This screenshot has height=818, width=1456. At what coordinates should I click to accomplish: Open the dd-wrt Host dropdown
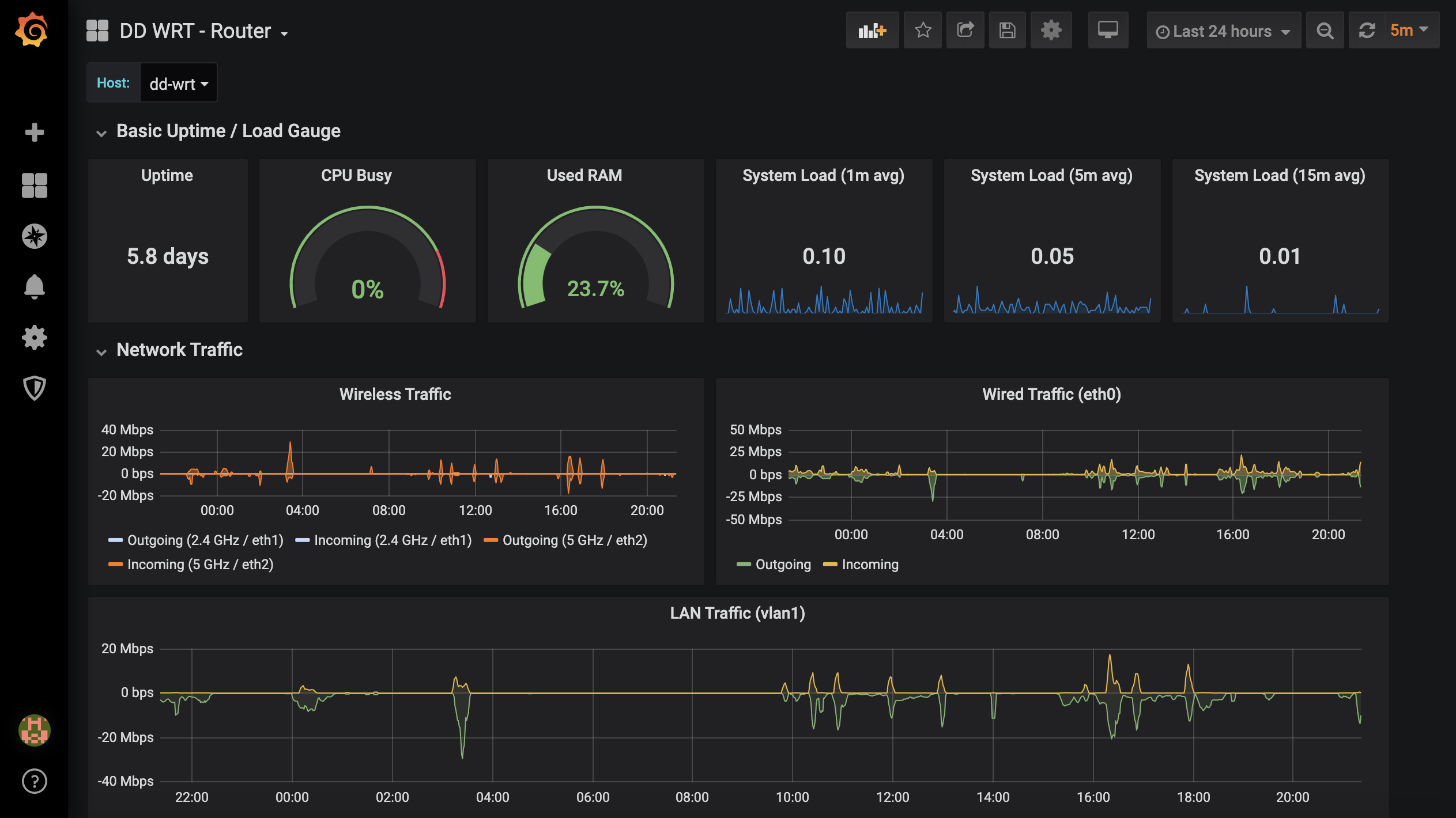point(178,84)
